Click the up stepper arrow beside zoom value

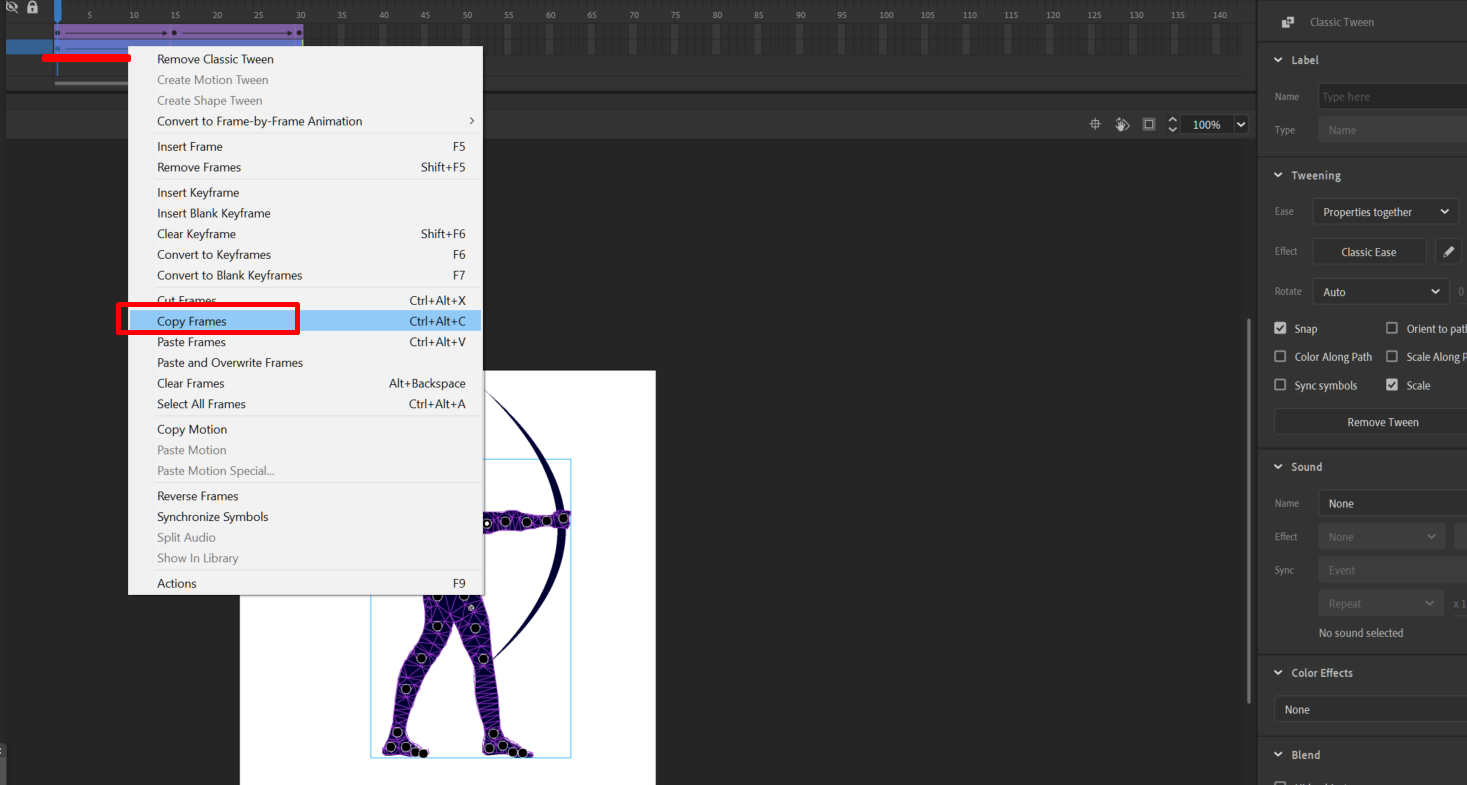click(1173, 118)
